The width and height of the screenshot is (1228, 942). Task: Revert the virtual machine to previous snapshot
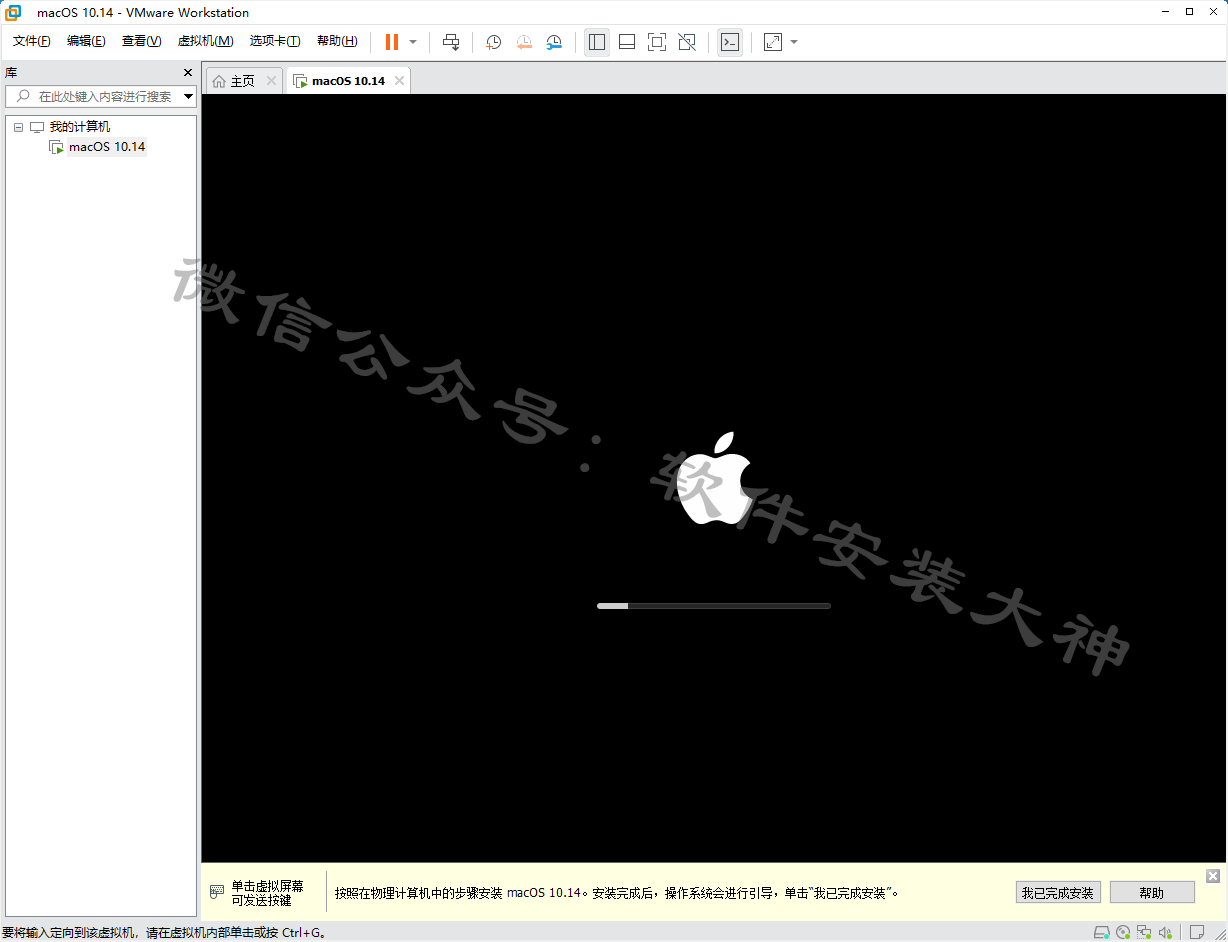click(x=524, y=42)
